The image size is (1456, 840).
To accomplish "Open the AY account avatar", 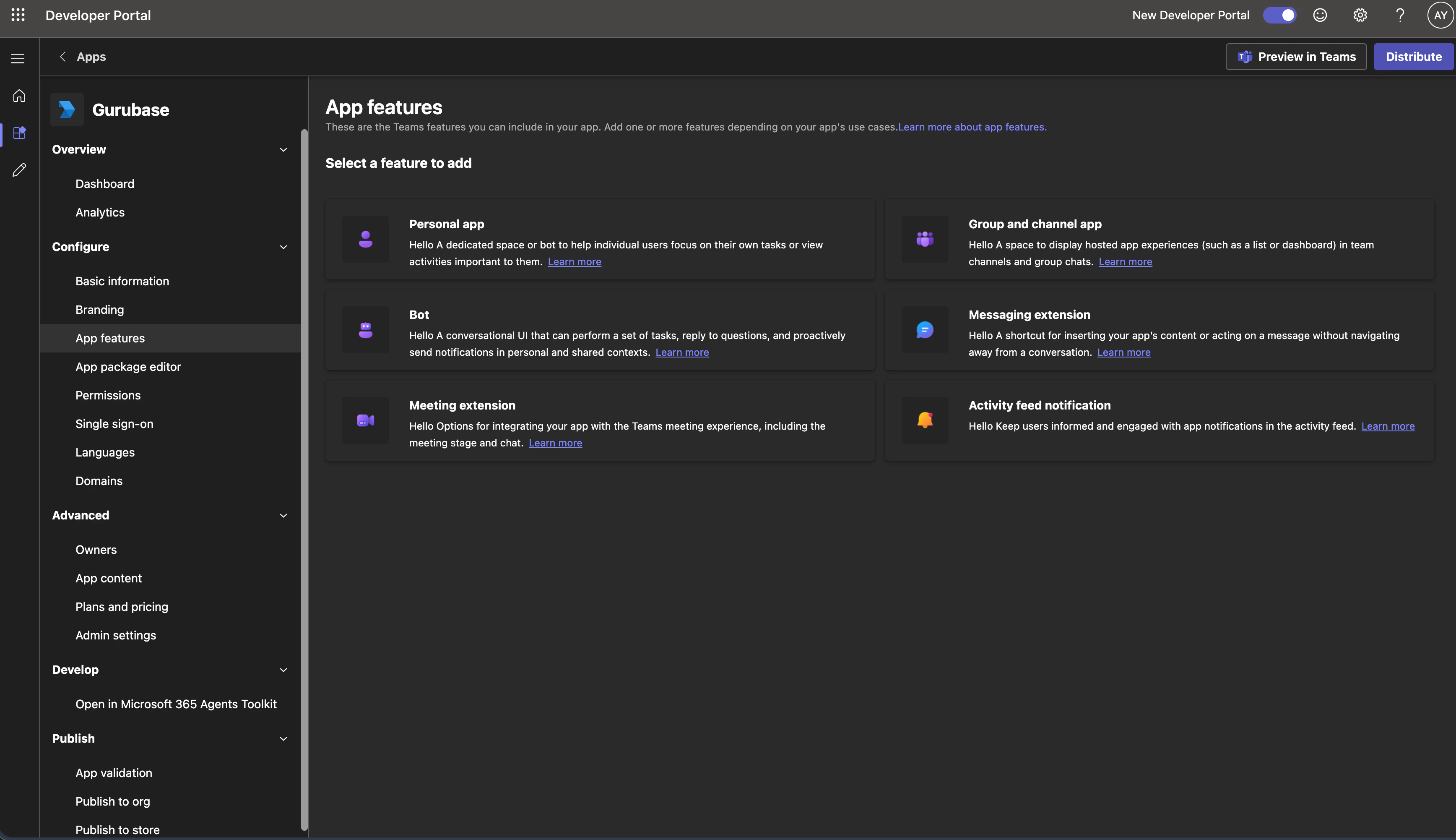I will 1440,15.
